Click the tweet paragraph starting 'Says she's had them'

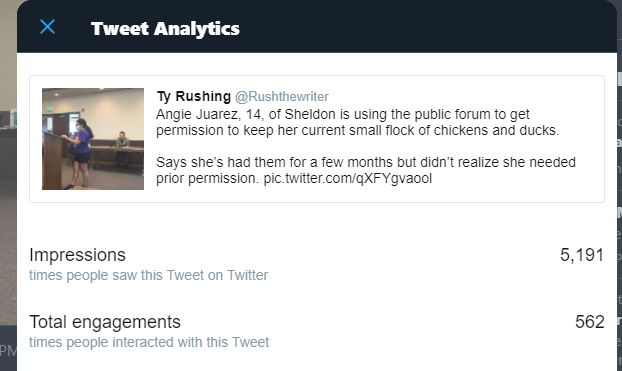click(x=365, y=170)
